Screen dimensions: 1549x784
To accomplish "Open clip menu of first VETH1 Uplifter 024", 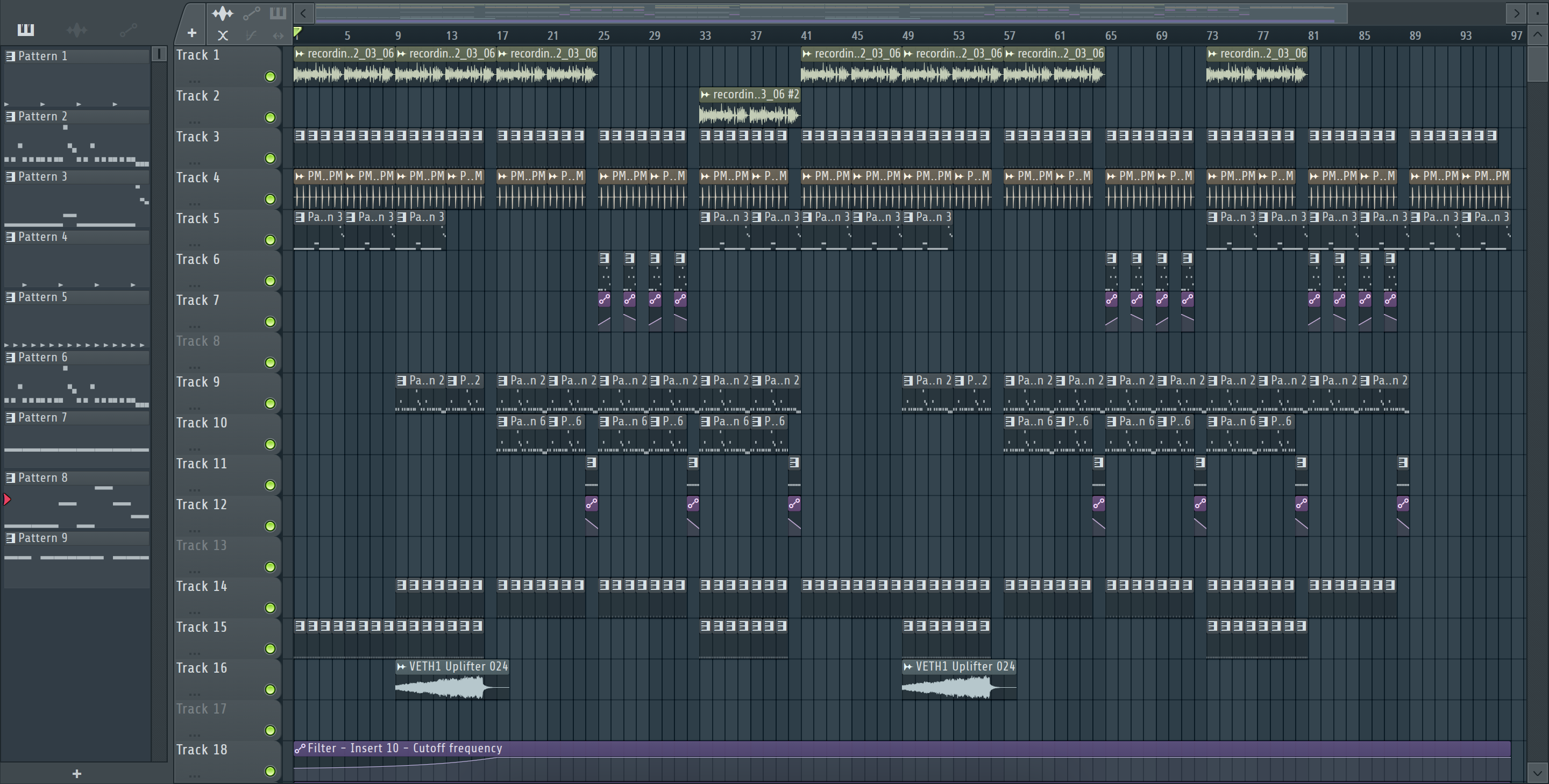I will pos(401,666).
